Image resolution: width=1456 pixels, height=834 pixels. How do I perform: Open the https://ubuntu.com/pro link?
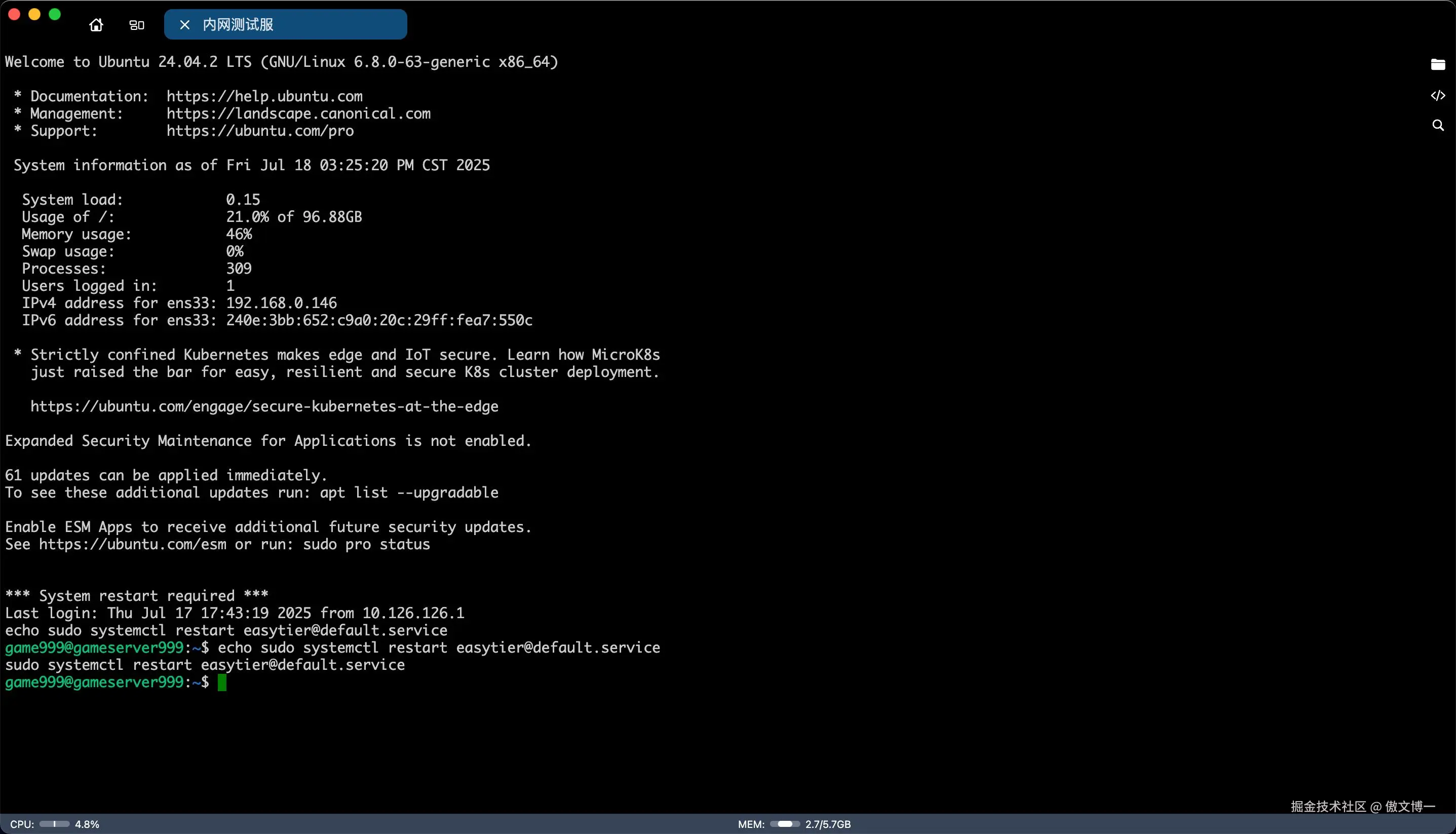(x=260, y=131)
